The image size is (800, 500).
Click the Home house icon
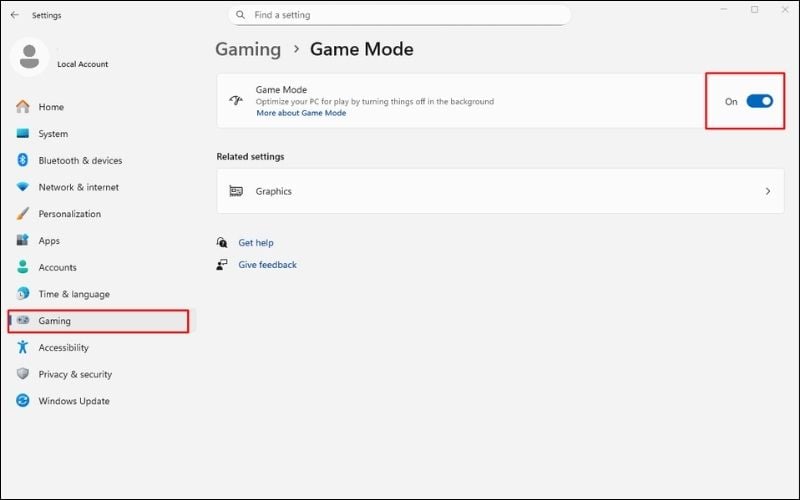22,107
